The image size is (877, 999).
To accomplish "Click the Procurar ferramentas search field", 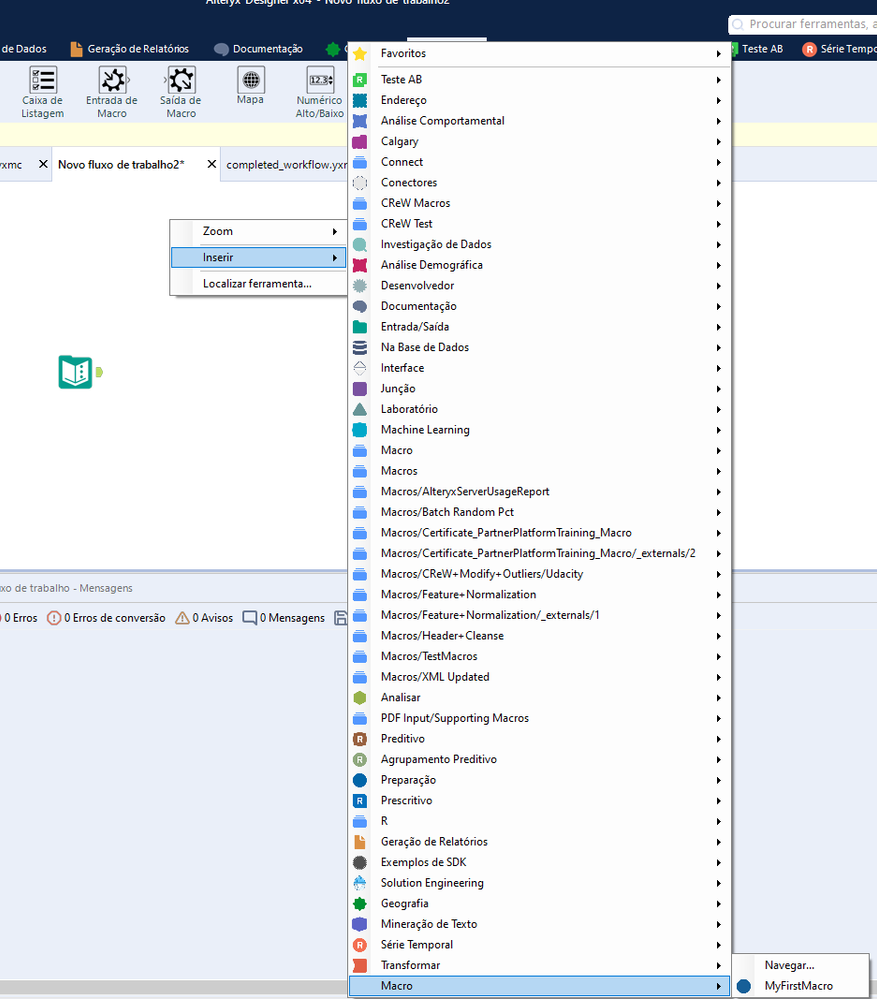I will pyautogui.click(x=804, y=24).
